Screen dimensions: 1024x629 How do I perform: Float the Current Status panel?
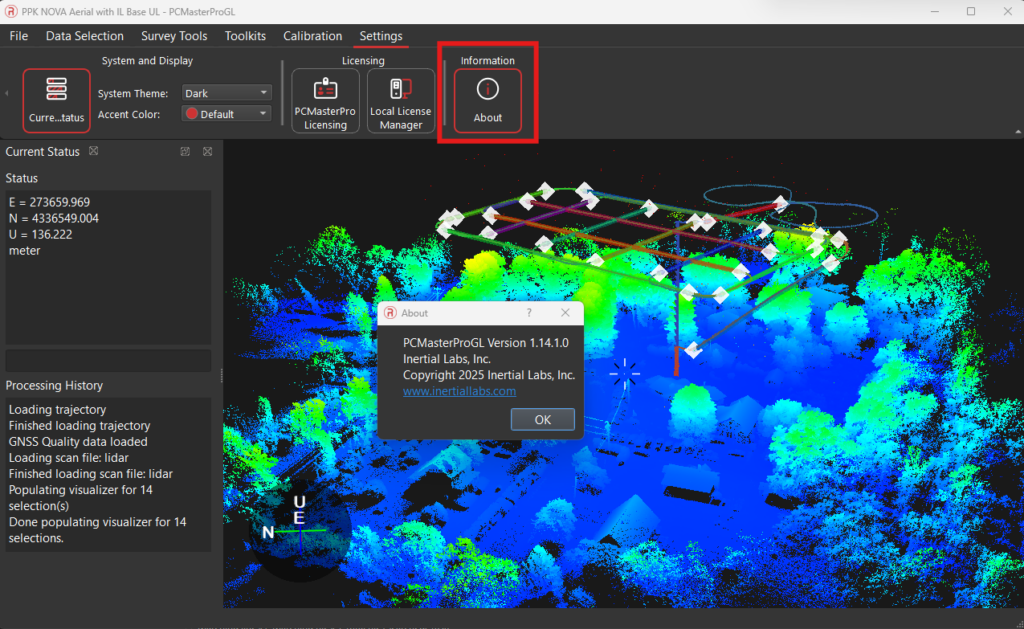pos(185,152)
